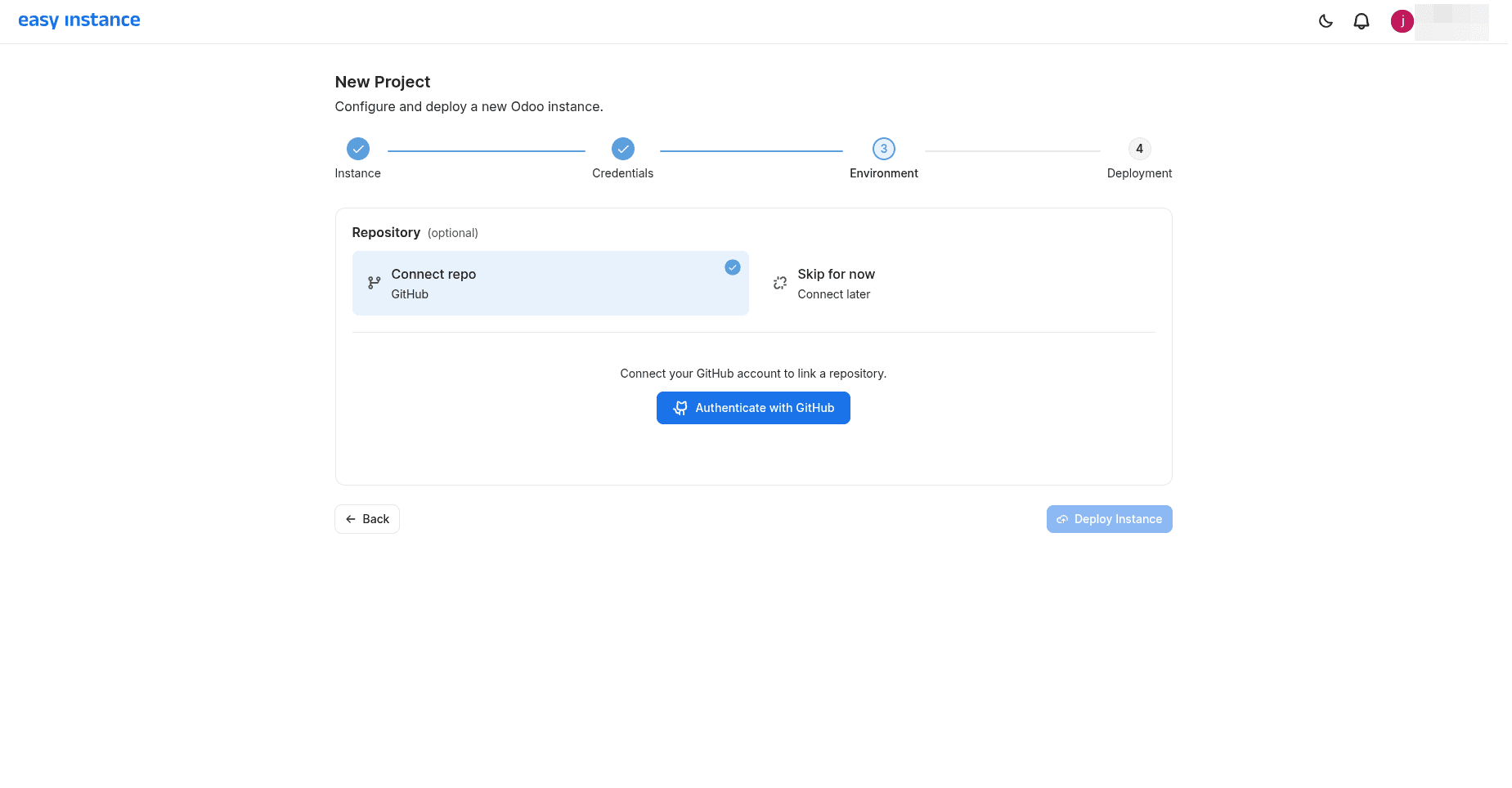Go to the completed Instance step
Screen dimensions: 1512x788
tap(358, 149)
